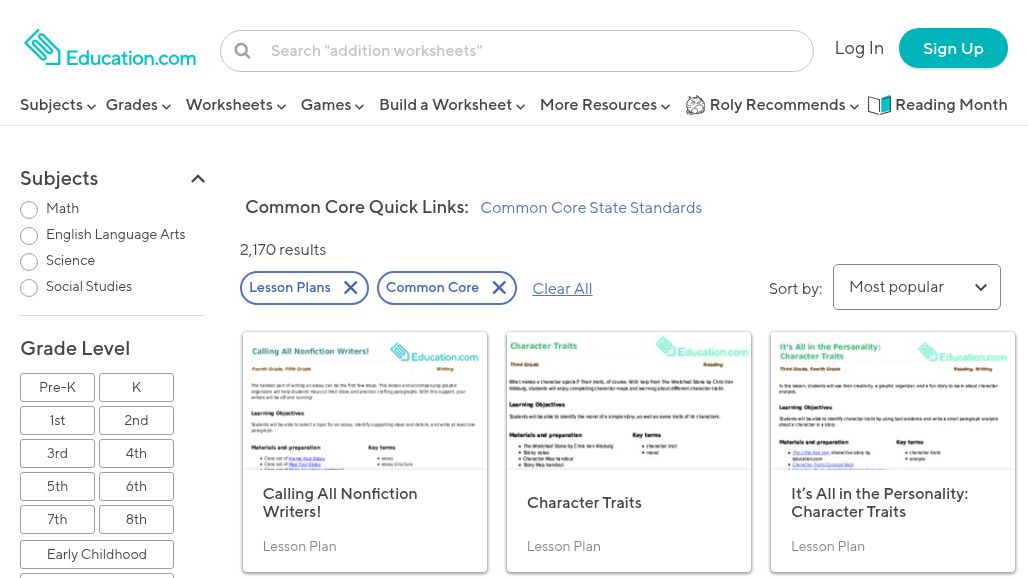Viewport: 1028px width, 578px height.
Task: Open the Grades menu
Action: click(x=138, y=105)
